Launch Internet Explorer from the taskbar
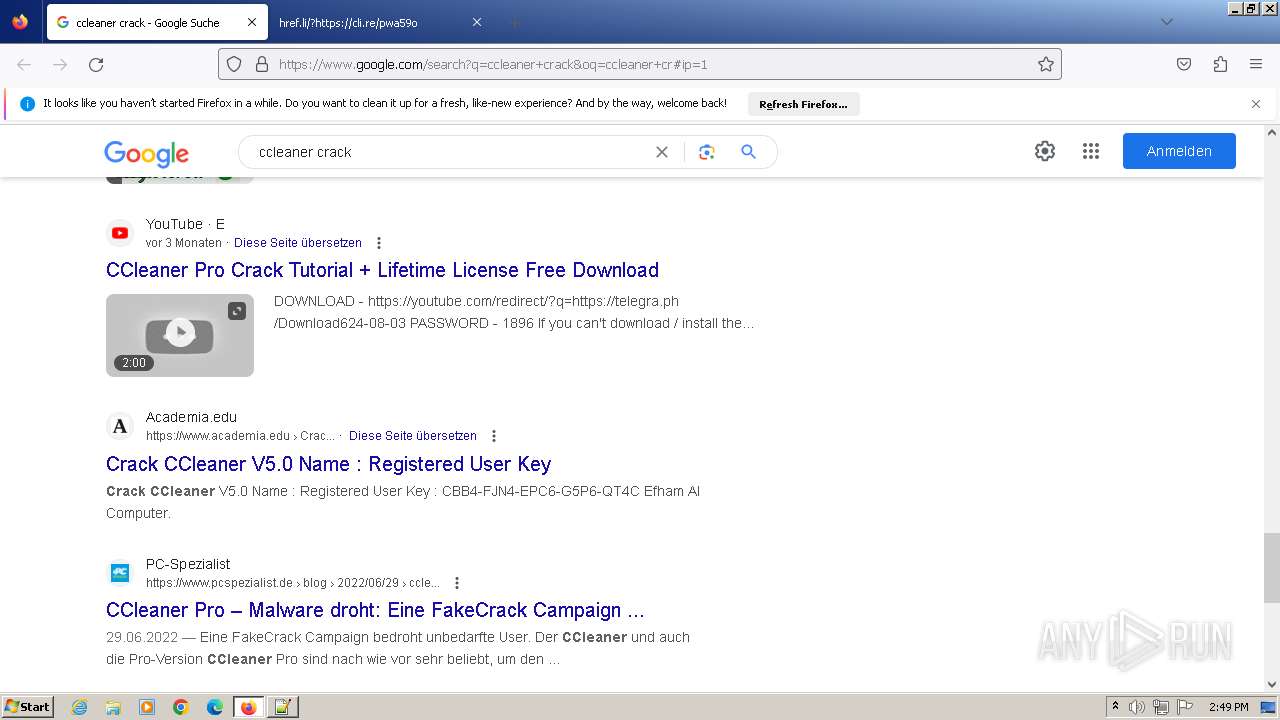1280x720 pixels. click(x=79, y=707)
